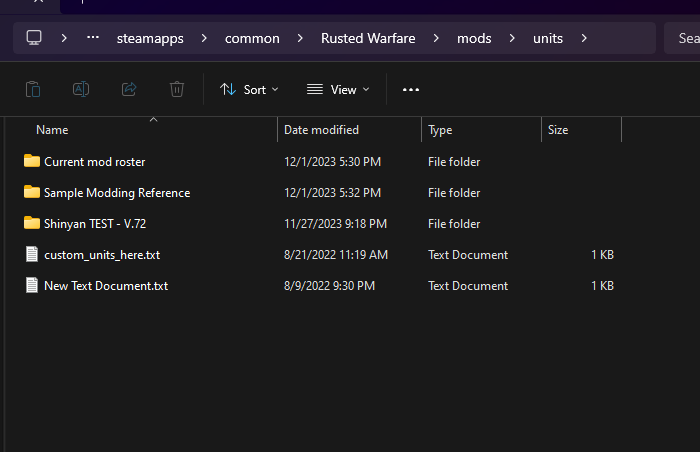The image size is (700, 452).
Task: Click the Current mod roster folder icon
Action: 32,161
